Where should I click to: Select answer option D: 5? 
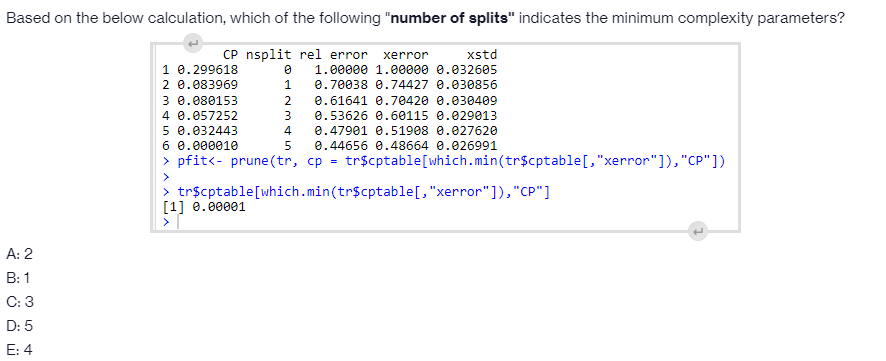click(x=20, y=327)
